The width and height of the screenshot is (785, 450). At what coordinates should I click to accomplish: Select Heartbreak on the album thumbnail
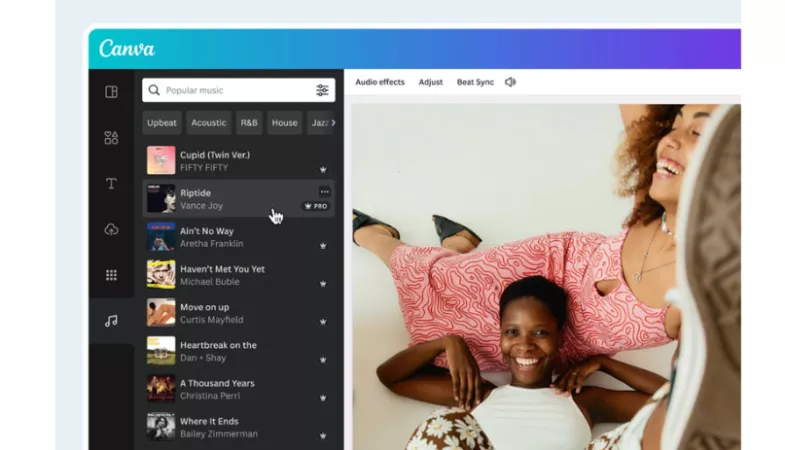161,350
